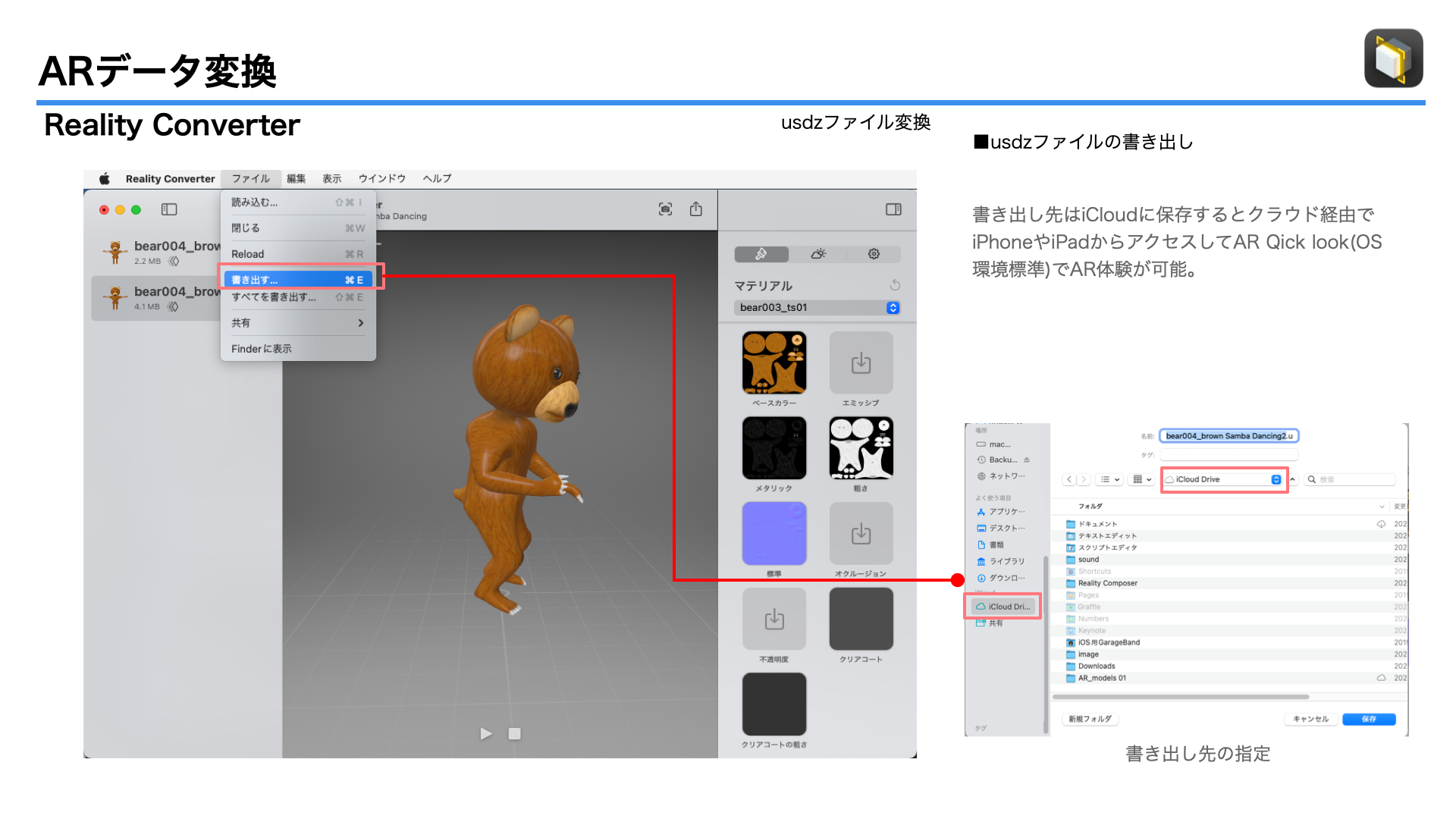The height and width of the screenshot is (819, 1456).
Task: Go back in the save dialog
Action: [x=1069, y=479]
